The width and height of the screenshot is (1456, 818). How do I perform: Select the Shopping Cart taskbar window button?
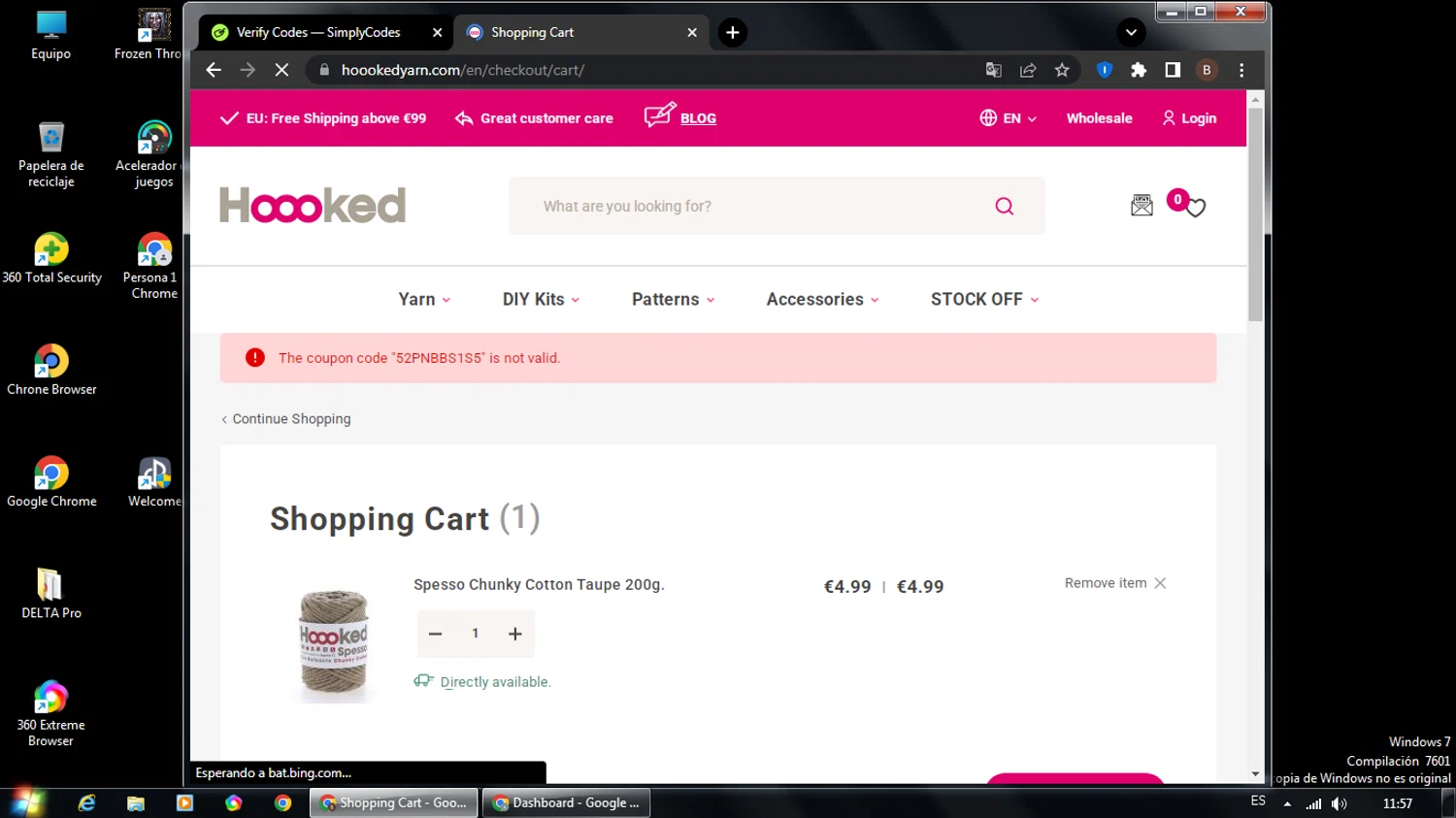point(393,802)
